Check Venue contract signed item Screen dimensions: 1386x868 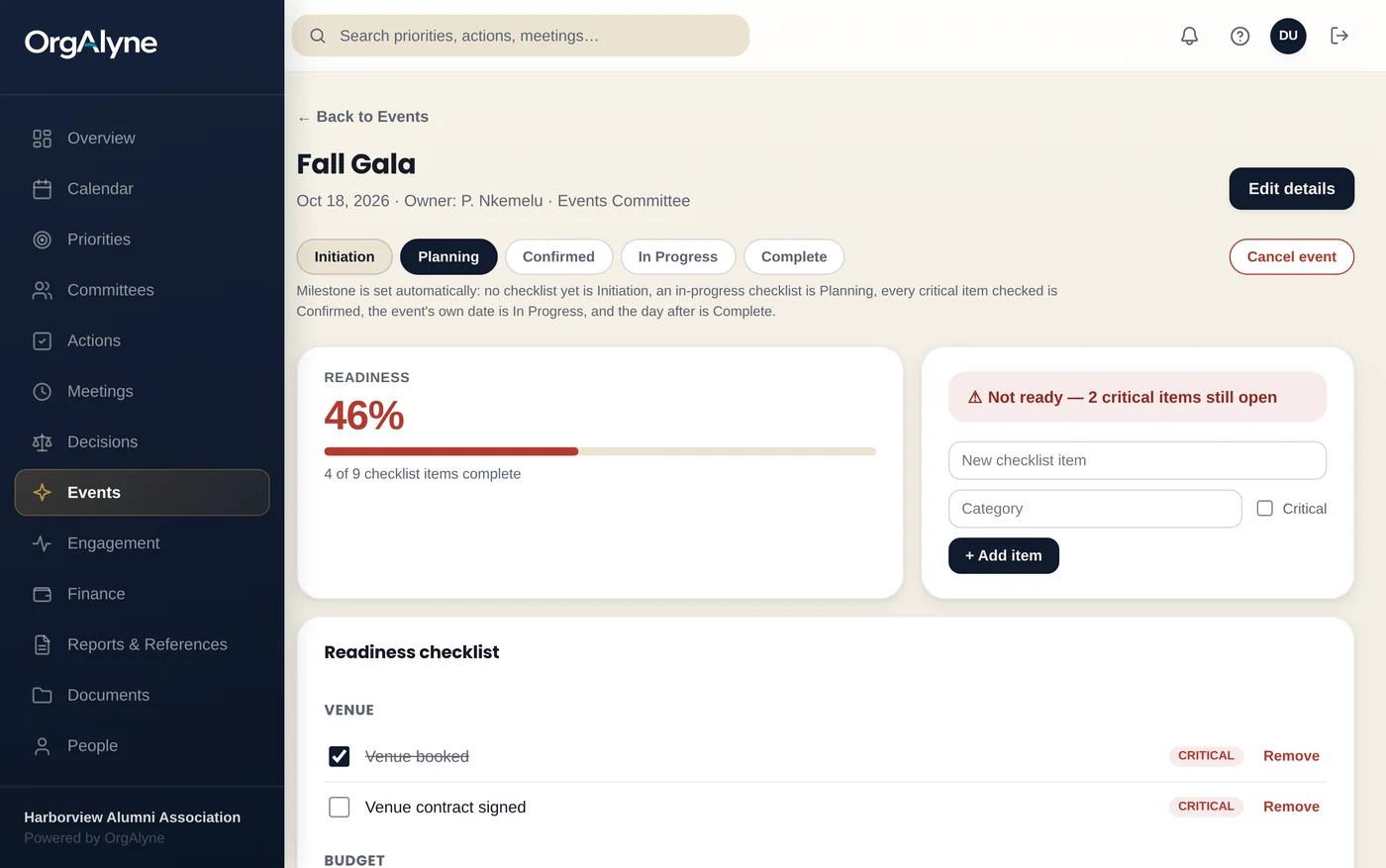click(339, 807)
